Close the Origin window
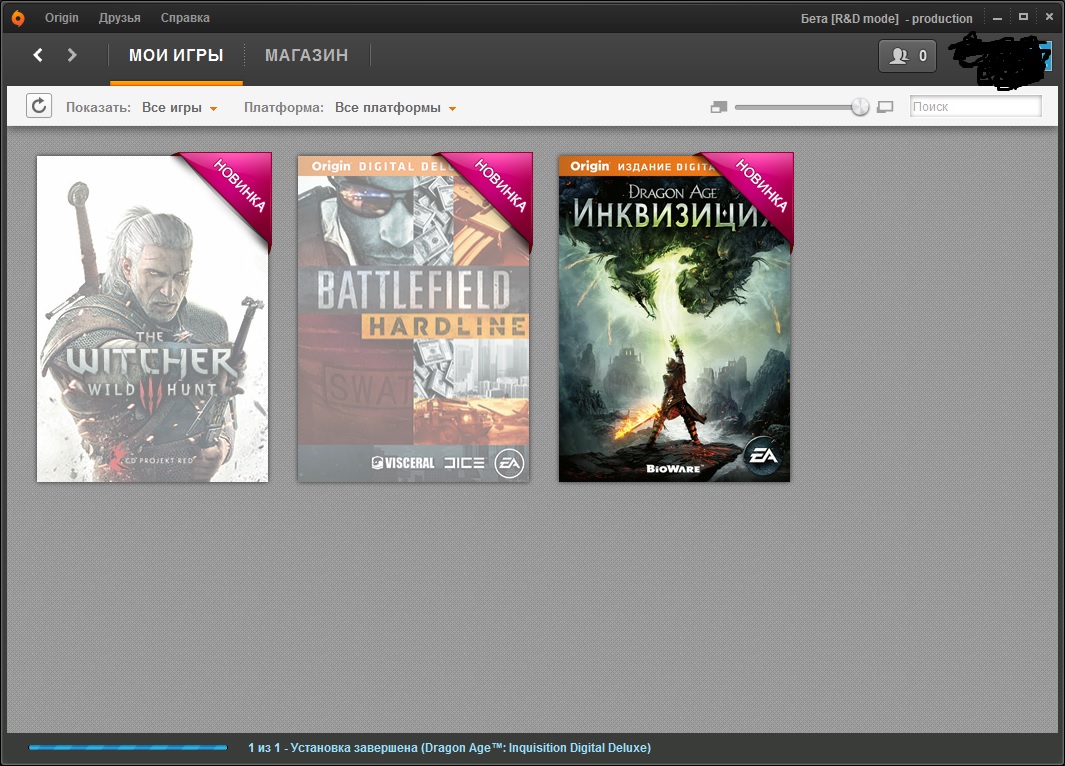The height and width of the screenshot is (766, 1065). (x=1049, y=17)
